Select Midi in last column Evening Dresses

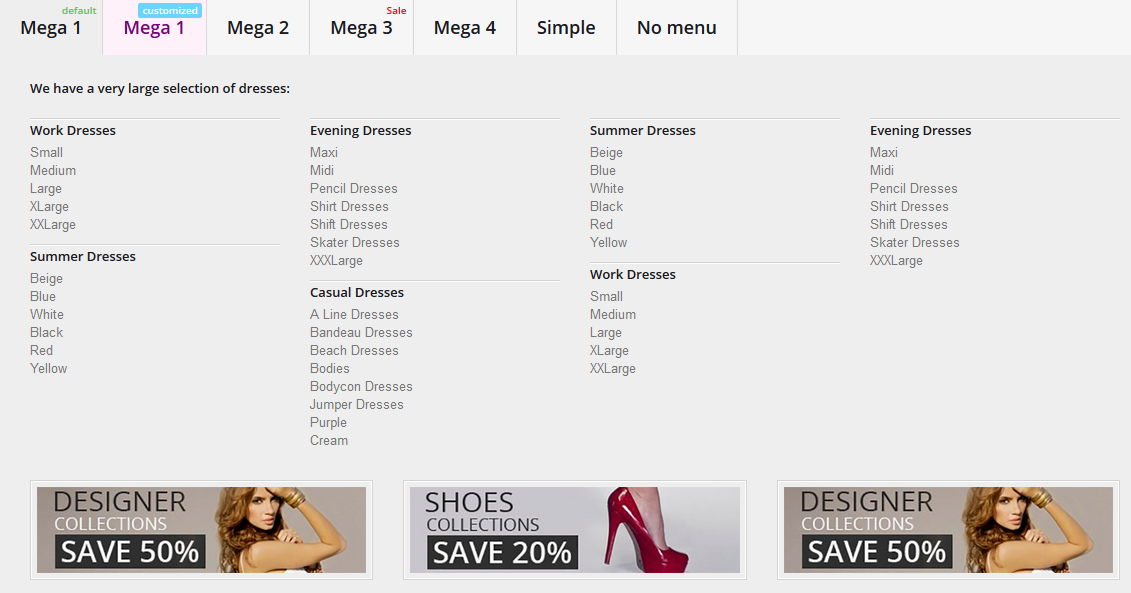click(x=881, y=170)
